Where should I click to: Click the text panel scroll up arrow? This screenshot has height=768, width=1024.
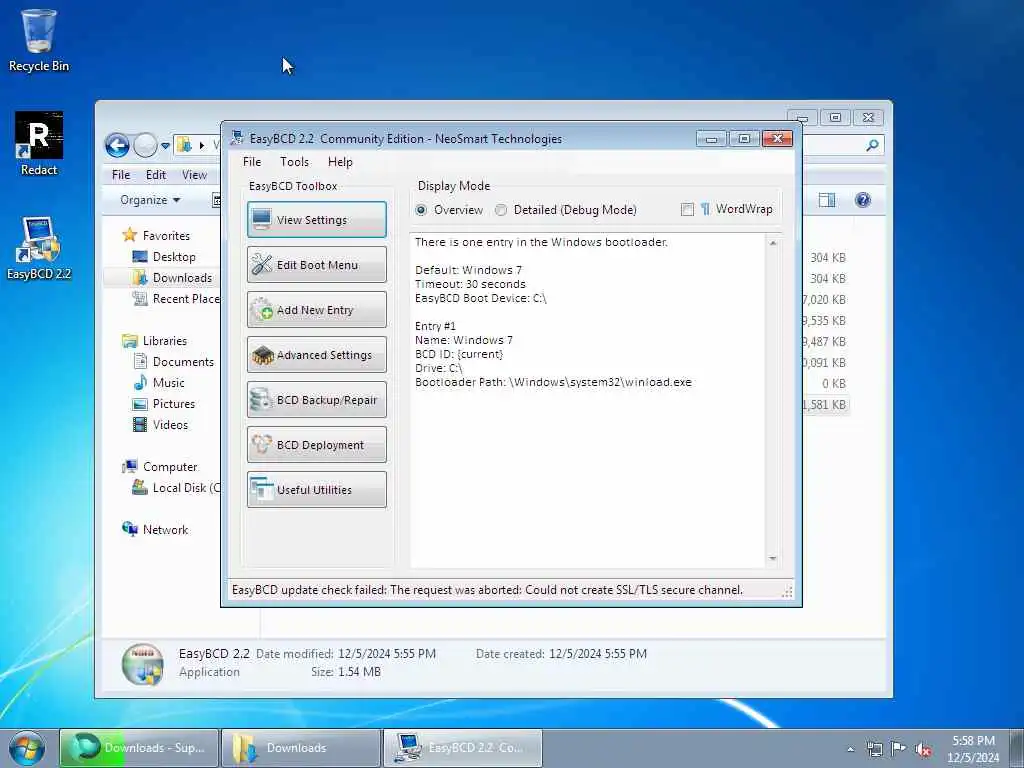tap(773, 243)
